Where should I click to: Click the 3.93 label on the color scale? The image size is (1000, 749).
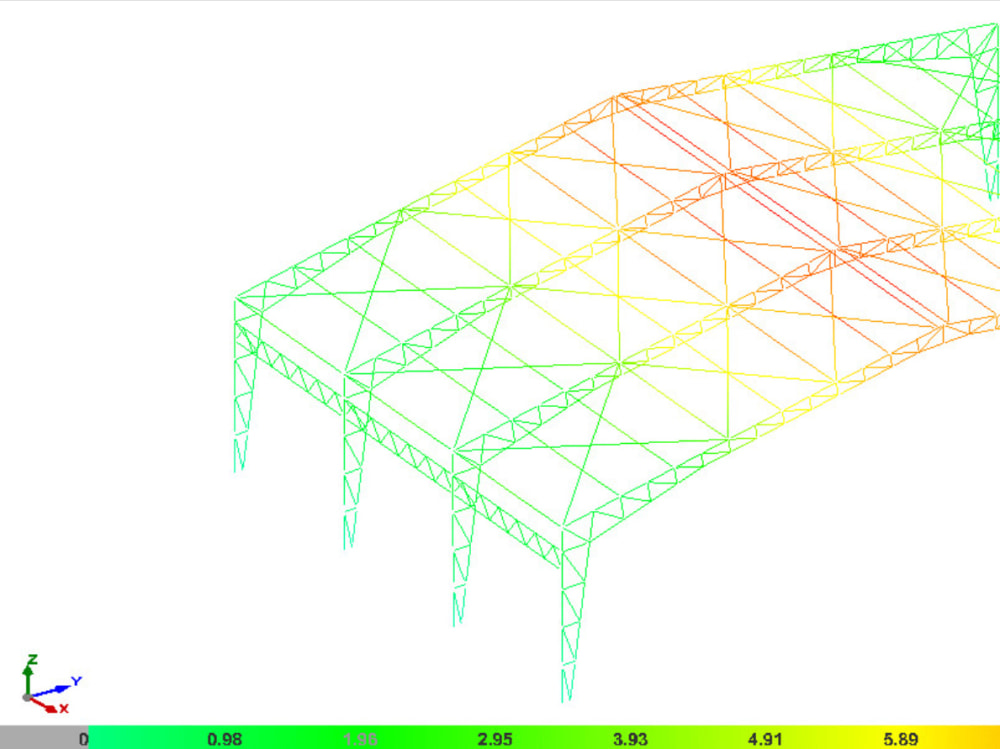[629, 739]
